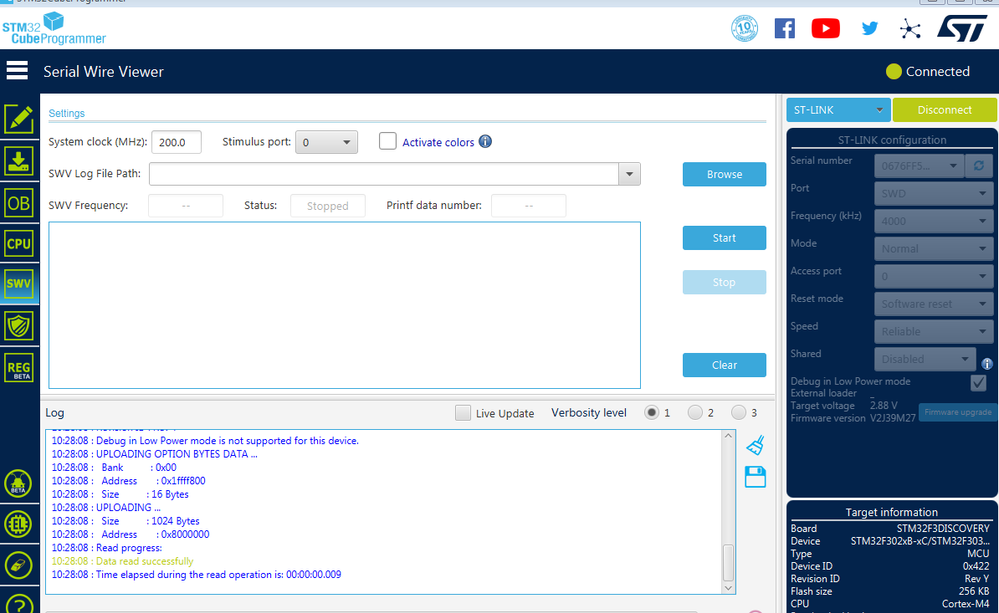Click the Start button
This screenshot has height=613, width=999.
(x=724, y=238)
